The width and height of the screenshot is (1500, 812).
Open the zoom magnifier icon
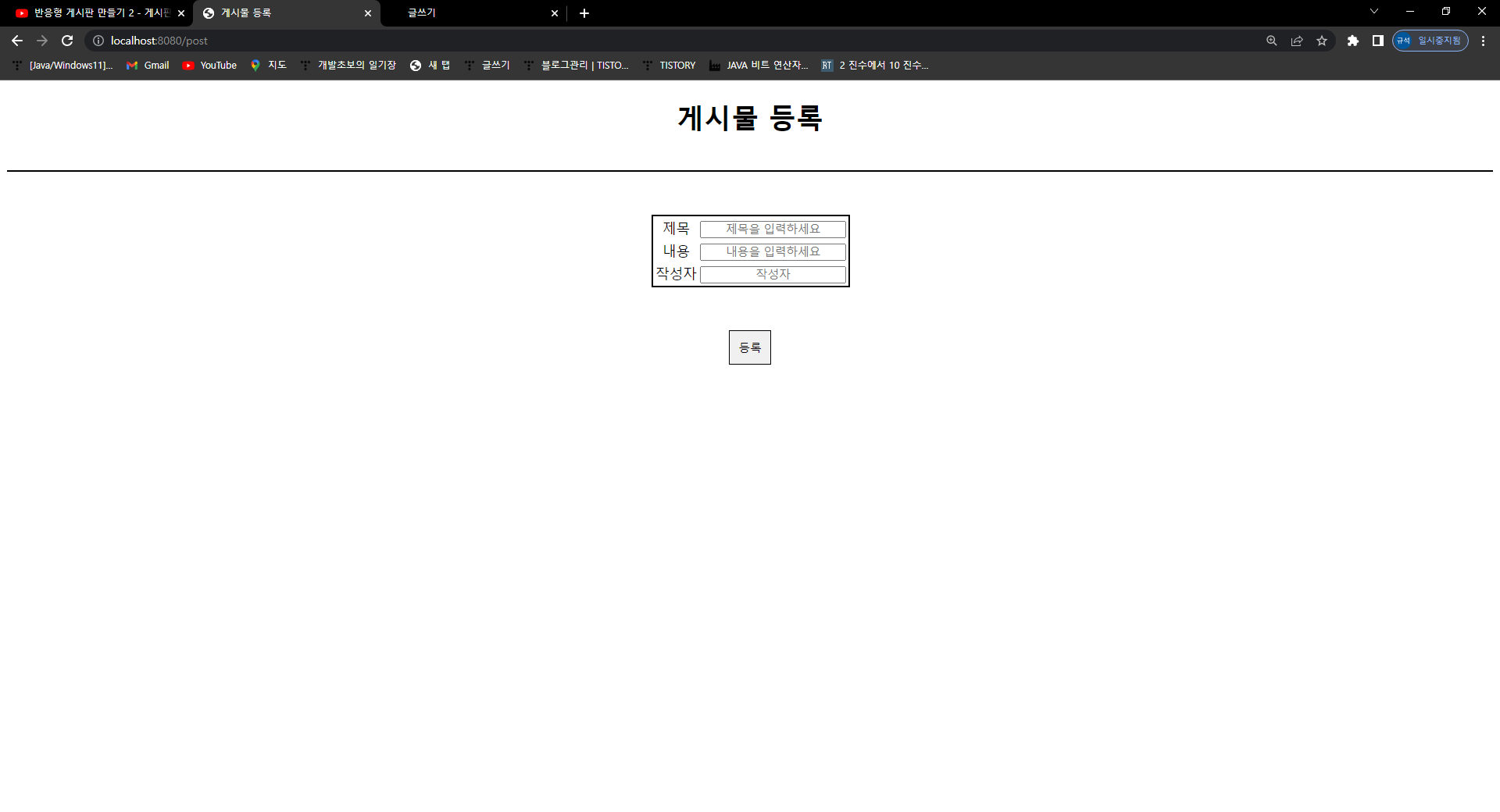click(x=1272, y=41)
